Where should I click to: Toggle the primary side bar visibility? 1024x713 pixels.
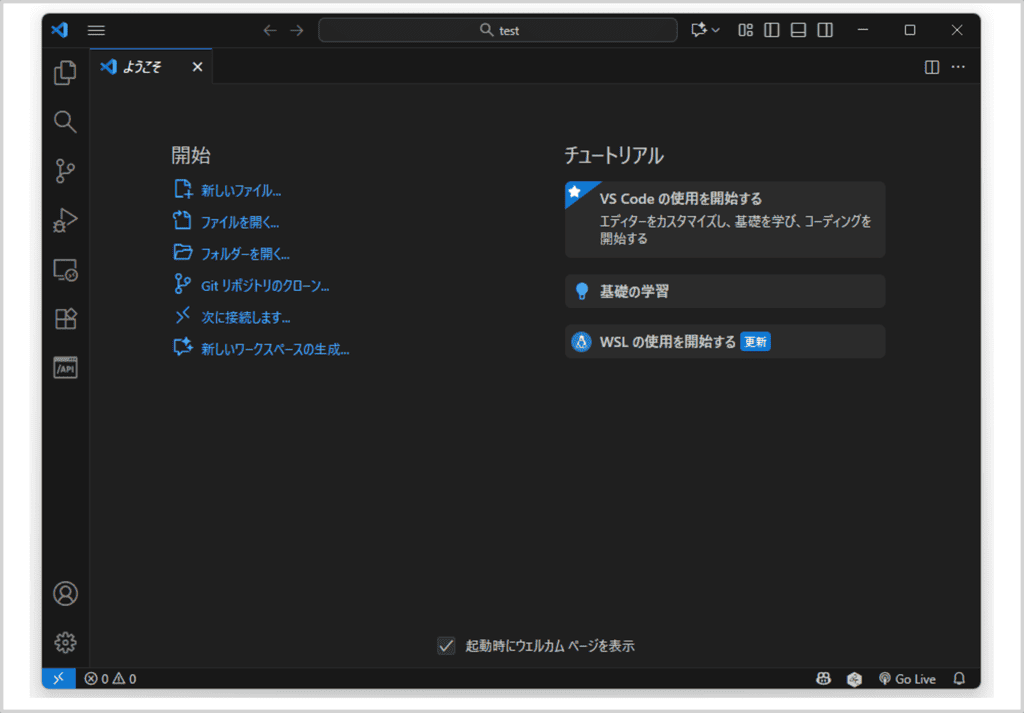pos(772,30)
